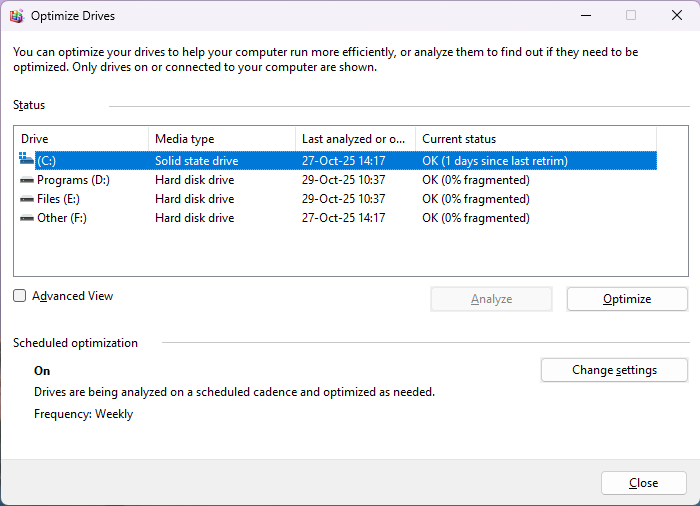Minimize the Optimize Drives window
This screenshot has height=506, width=700.
(x=584, y=16)
